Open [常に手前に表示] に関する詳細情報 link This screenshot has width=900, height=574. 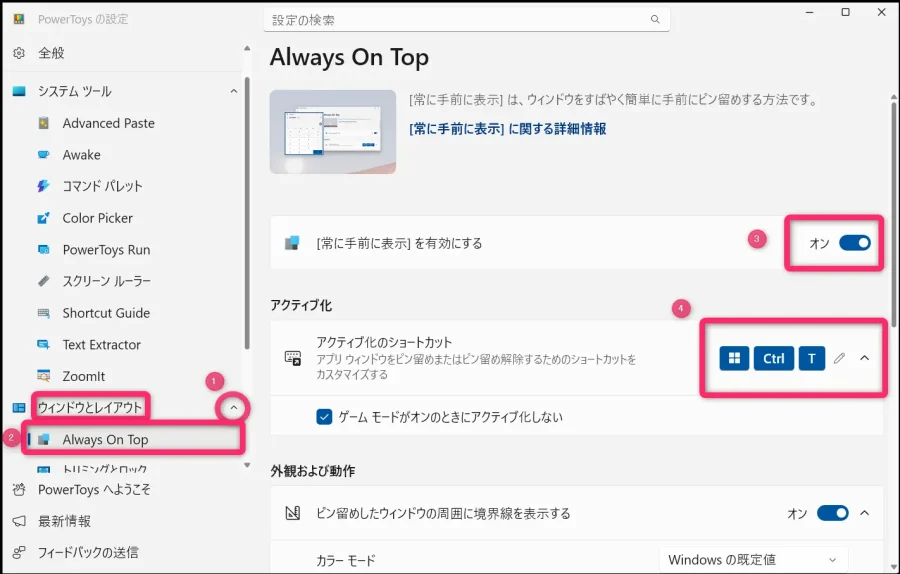[508, 129]
